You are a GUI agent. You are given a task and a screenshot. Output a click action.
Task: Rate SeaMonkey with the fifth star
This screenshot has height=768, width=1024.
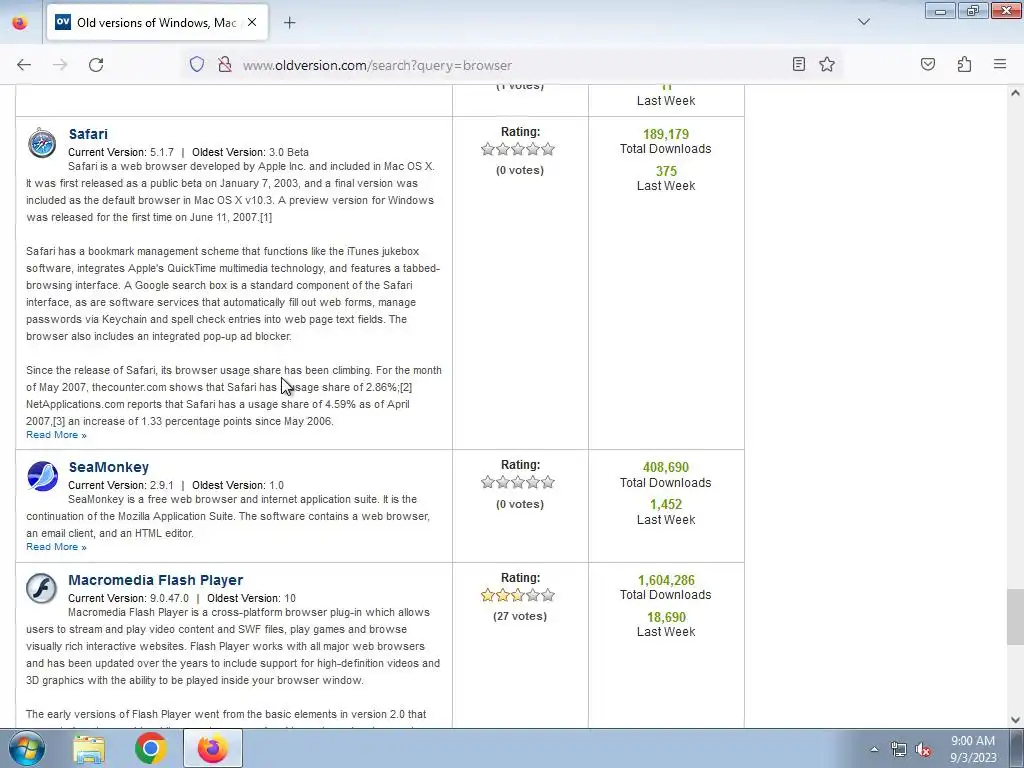point(548,483)
